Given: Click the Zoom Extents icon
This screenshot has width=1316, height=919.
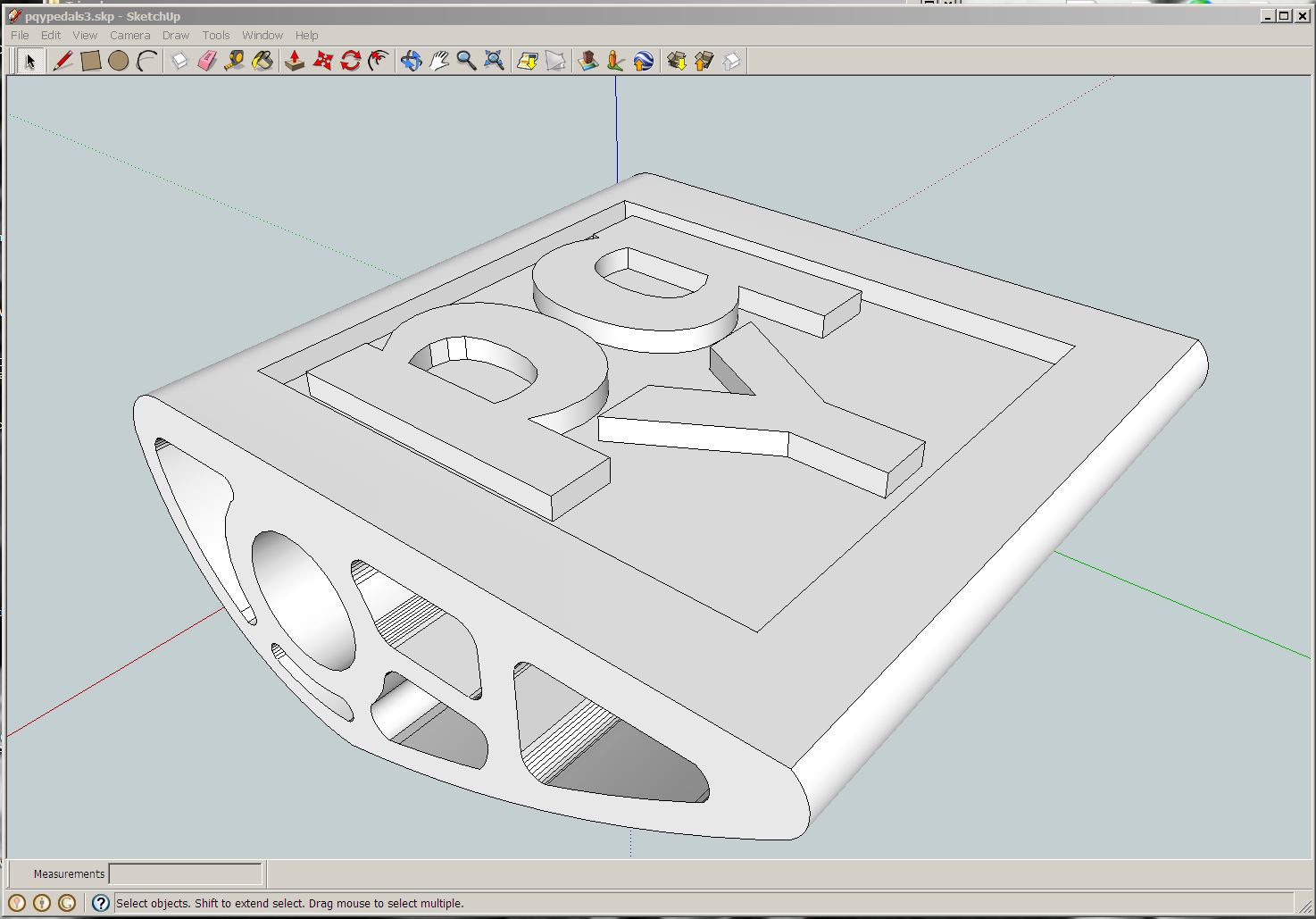Looking at the screenshot, I should (494, 61).
